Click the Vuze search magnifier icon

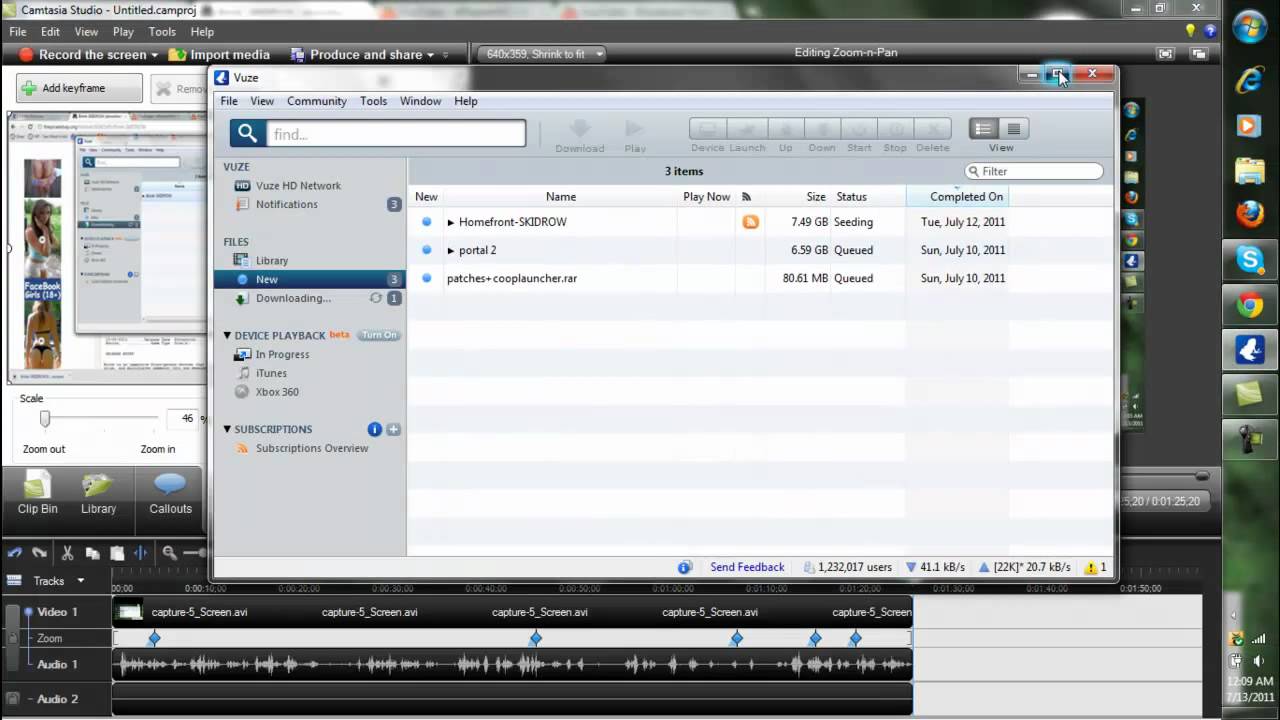(248, 133)
